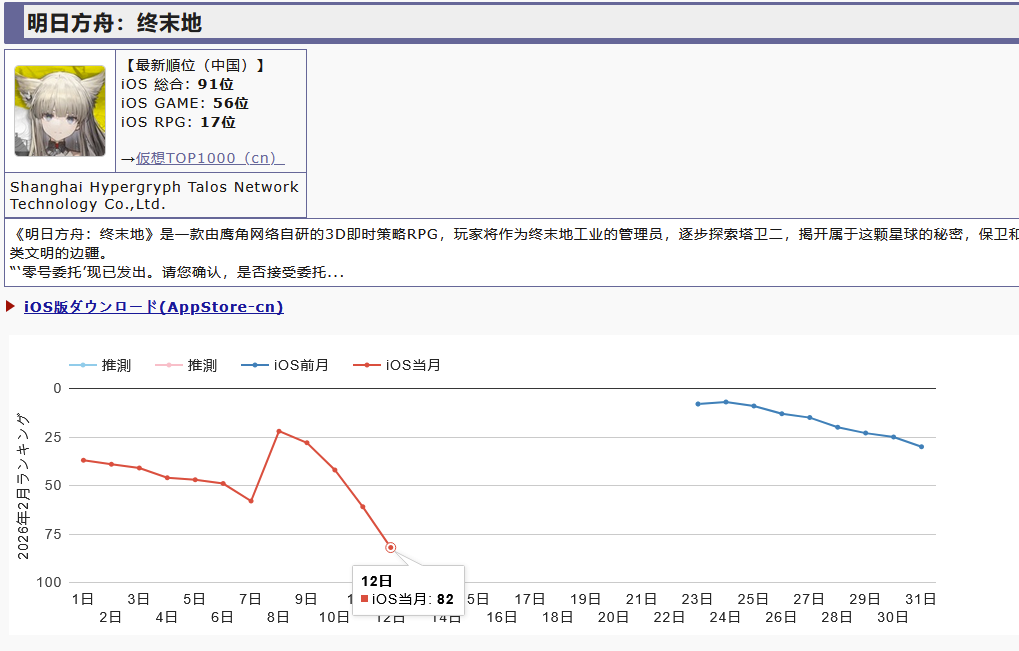Click the 9日 data point on red line

[307, 443]
